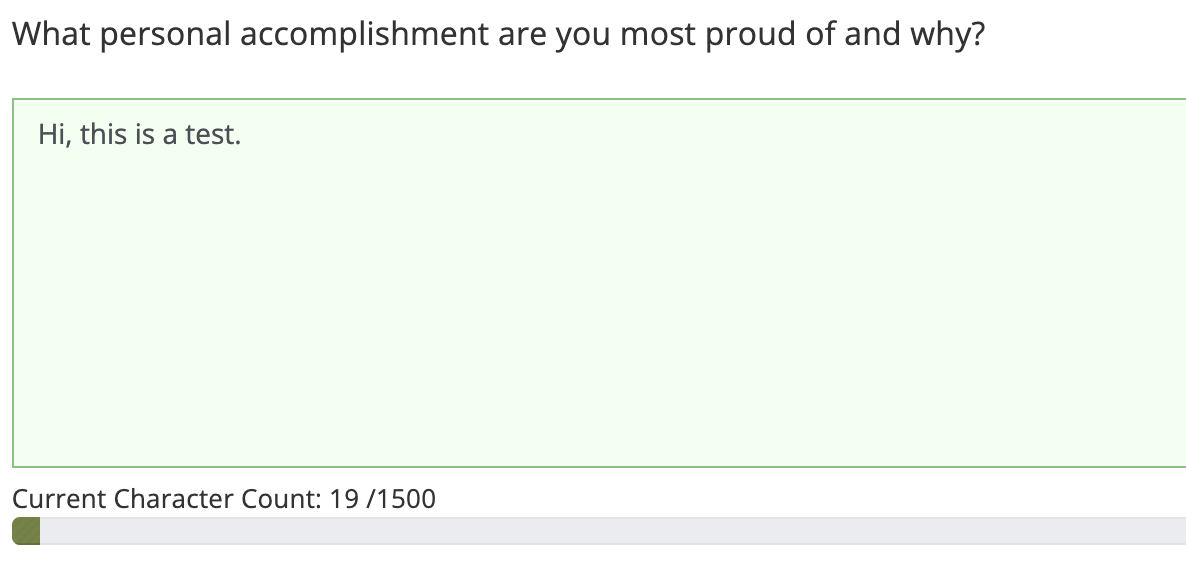Place cursor after "Hi, this is a test."

(x=243, y=135)
